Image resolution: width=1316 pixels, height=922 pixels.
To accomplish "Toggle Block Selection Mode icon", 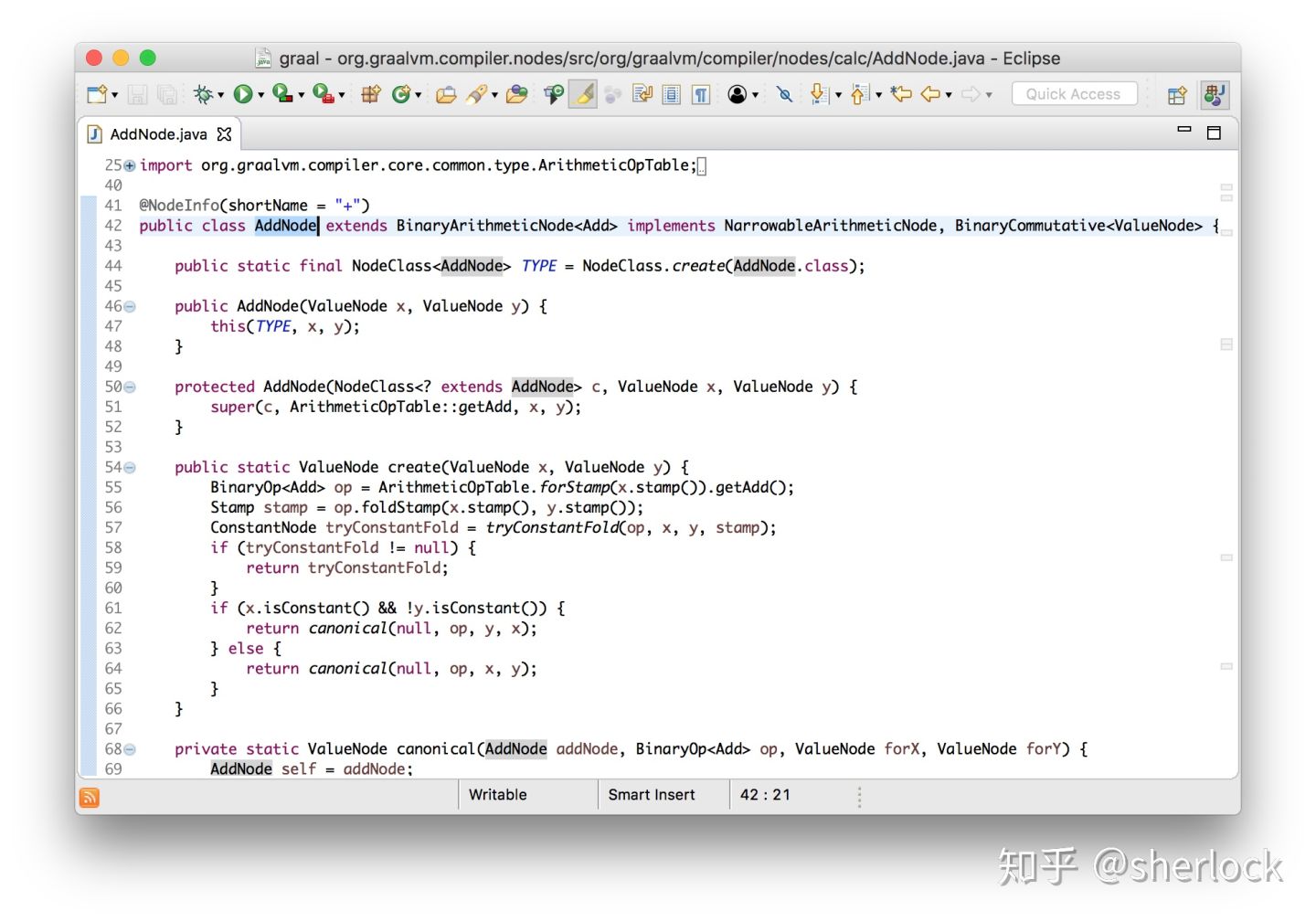I will click(x=672, y=94).
